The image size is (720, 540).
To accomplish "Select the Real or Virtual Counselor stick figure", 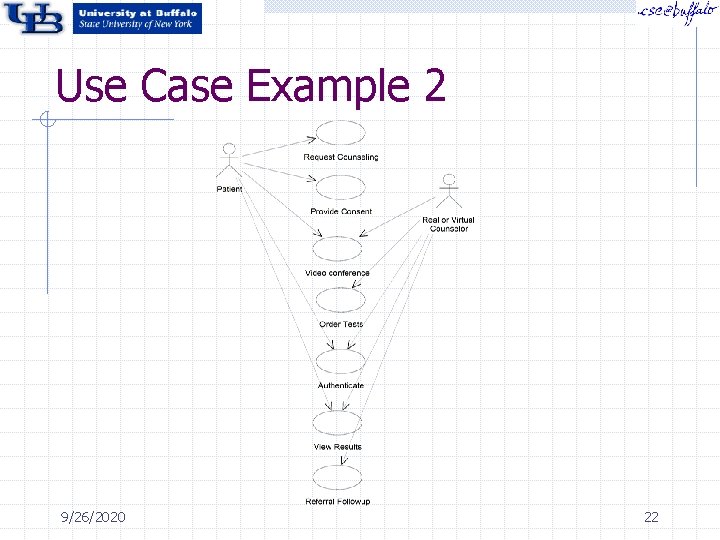I will coord(449,191).
